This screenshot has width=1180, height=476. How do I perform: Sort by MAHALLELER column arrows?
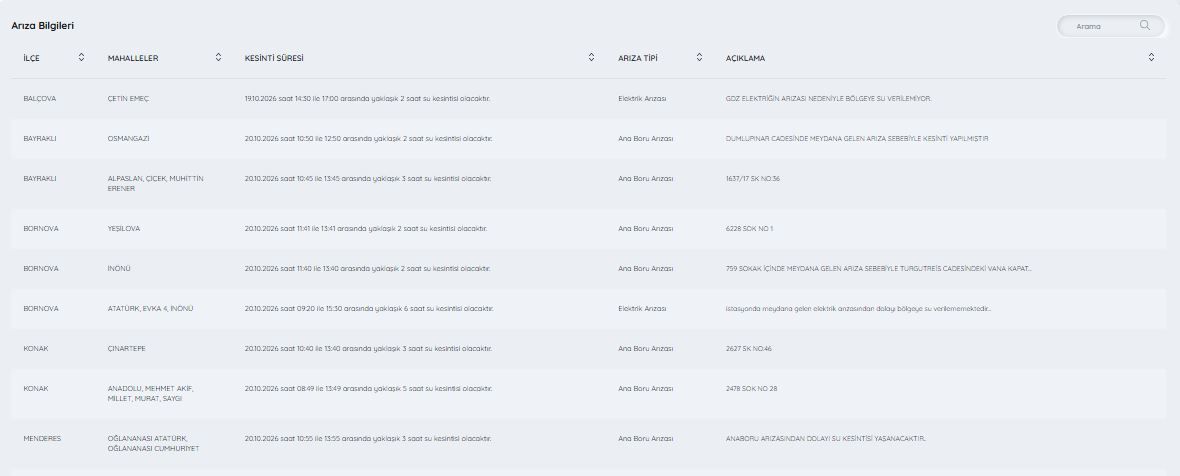[218, 57]
